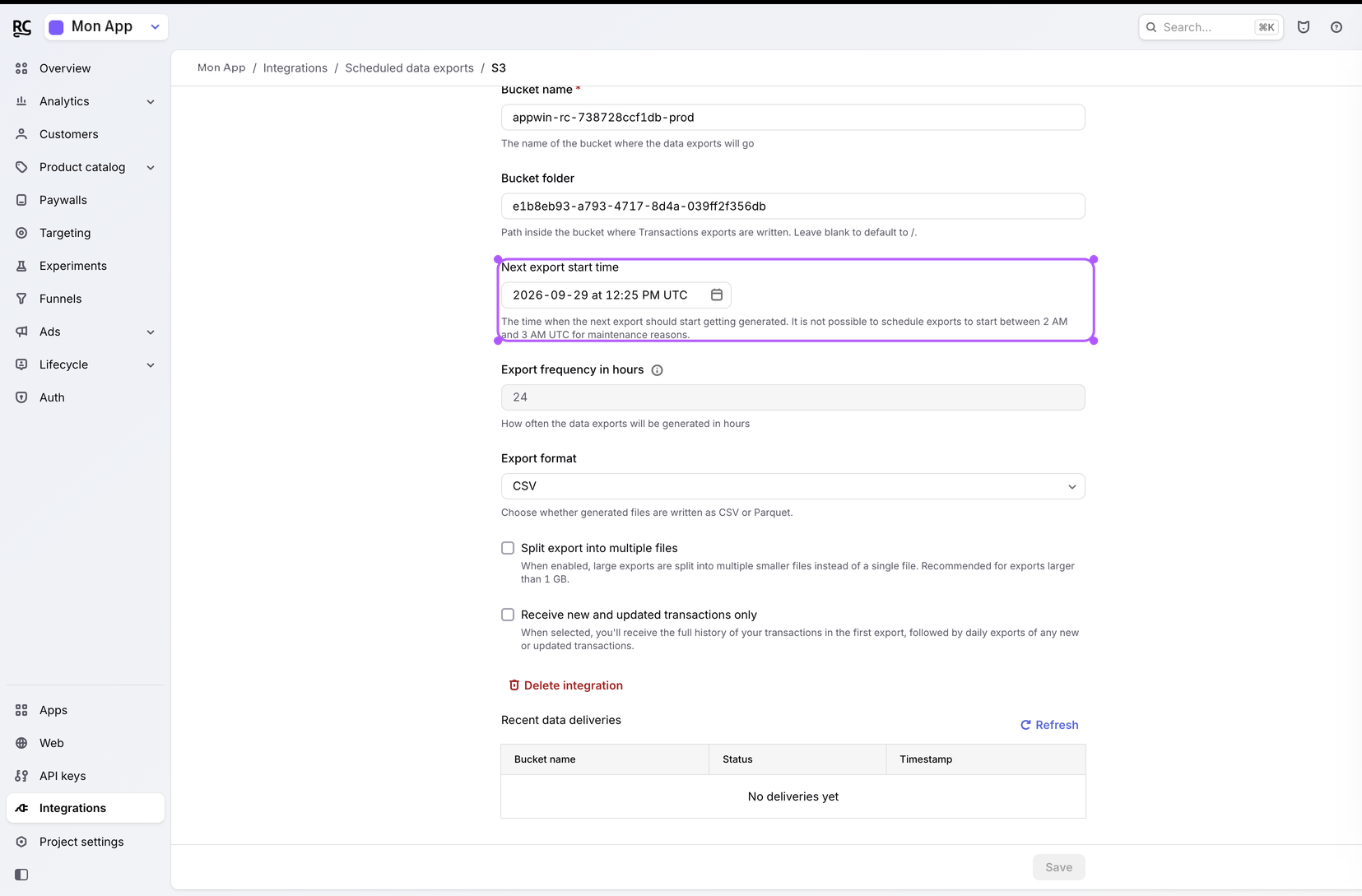Image resolution: width=1362 pixels, height=896 pixels.
Task: Expand the Analytics sidebar section
Action: click(151, 101)
